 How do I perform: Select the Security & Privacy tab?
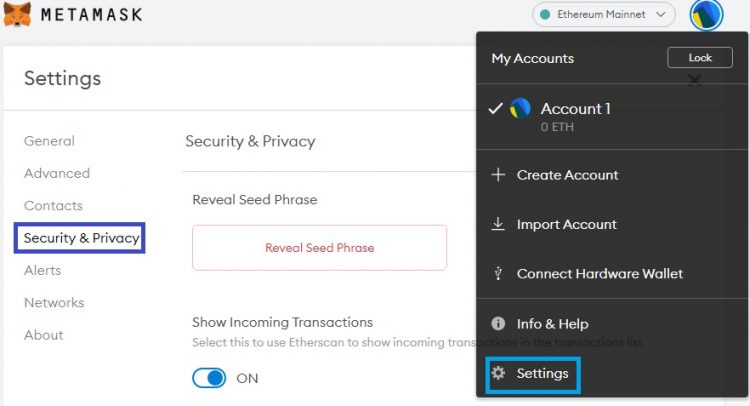[x=81, y=238]
